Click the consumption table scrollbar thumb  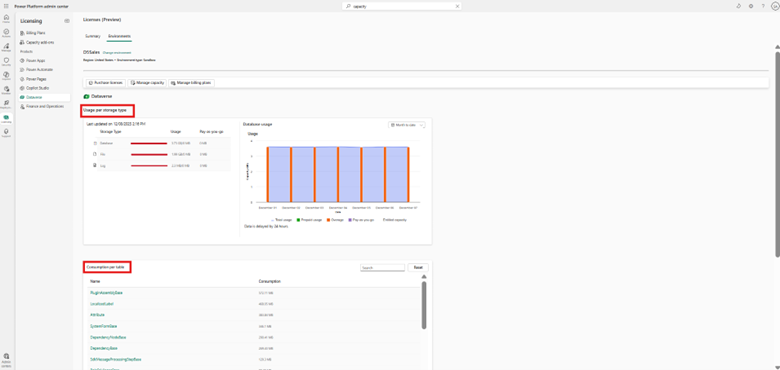[x=424, y=305]
